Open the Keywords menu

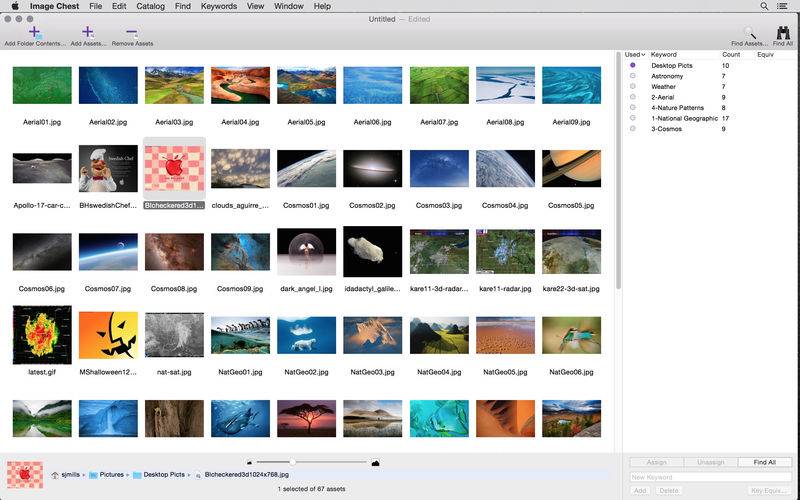[219, 6]
